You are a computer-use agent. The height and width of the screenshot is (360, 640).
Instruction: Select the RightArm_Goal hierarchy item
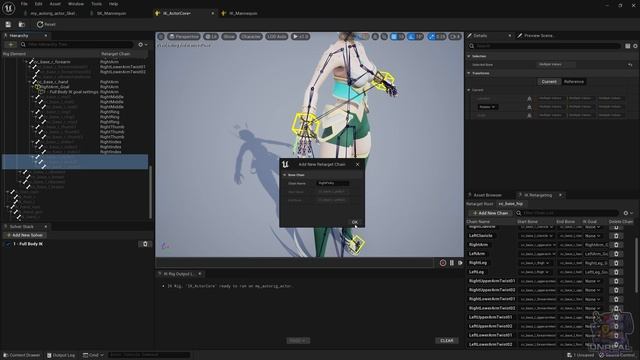(x=54, y=87)
